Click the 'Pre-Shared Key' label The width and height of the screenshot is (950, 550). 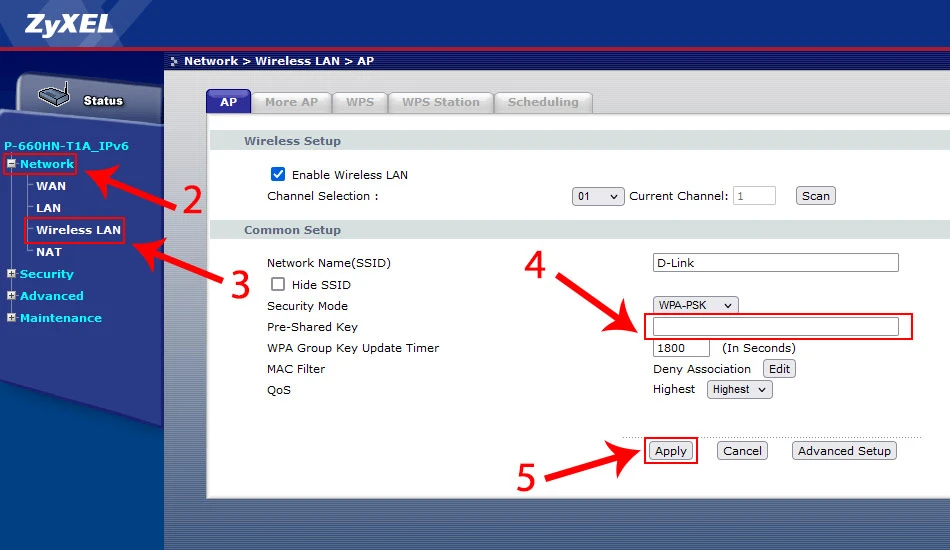[x=313, y=326]
